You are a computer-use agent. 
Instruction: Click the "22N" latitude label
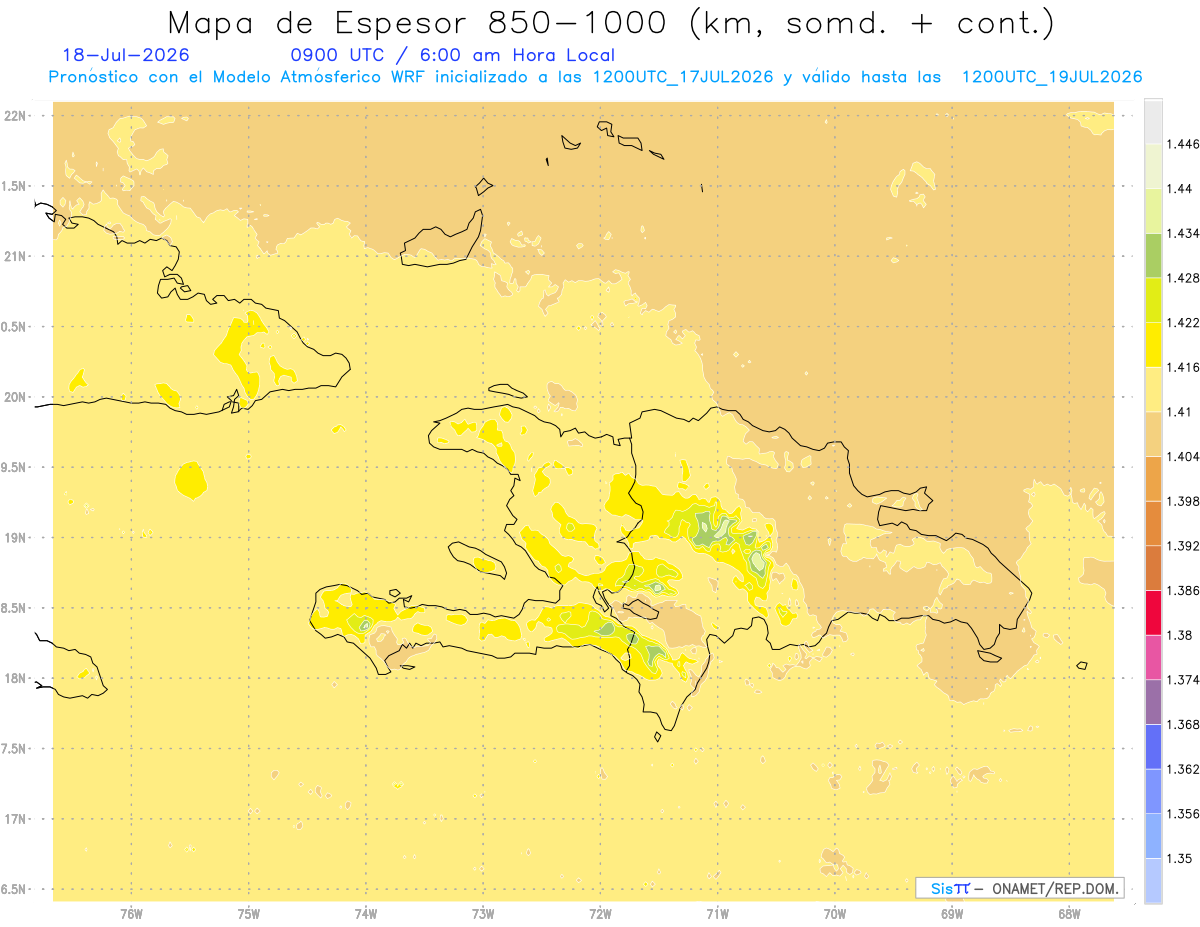click(x=15, y=115)
